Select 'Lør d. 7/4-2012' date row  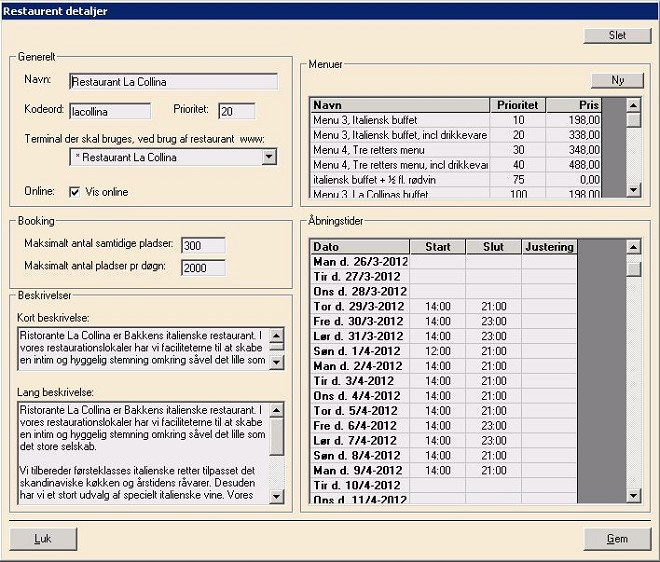click(x=444, y=441)
